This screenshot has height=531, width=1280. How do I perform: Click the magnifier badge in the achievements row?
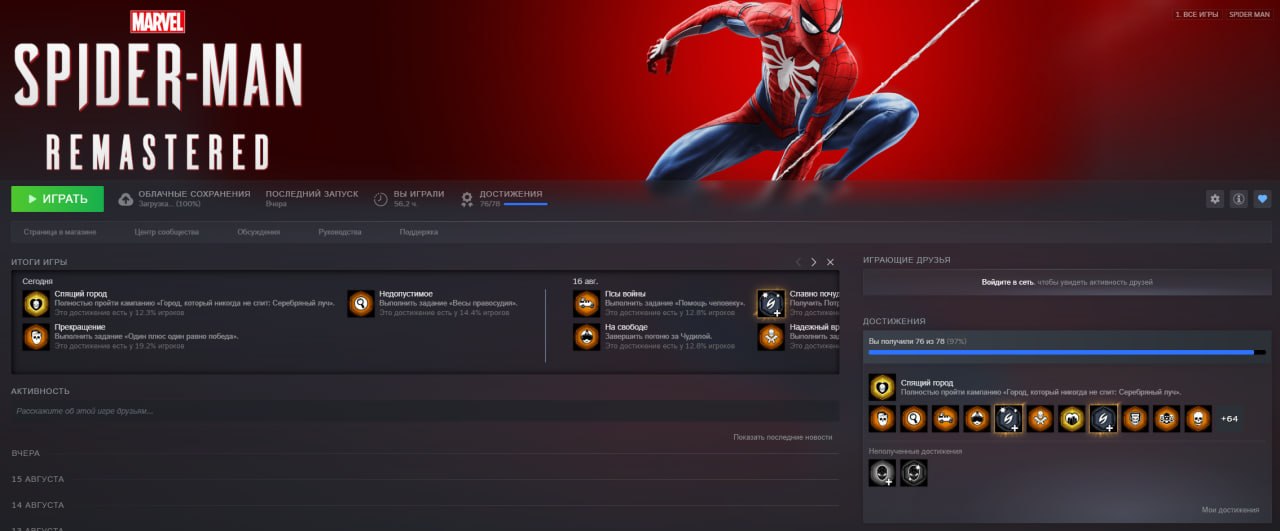914,419
